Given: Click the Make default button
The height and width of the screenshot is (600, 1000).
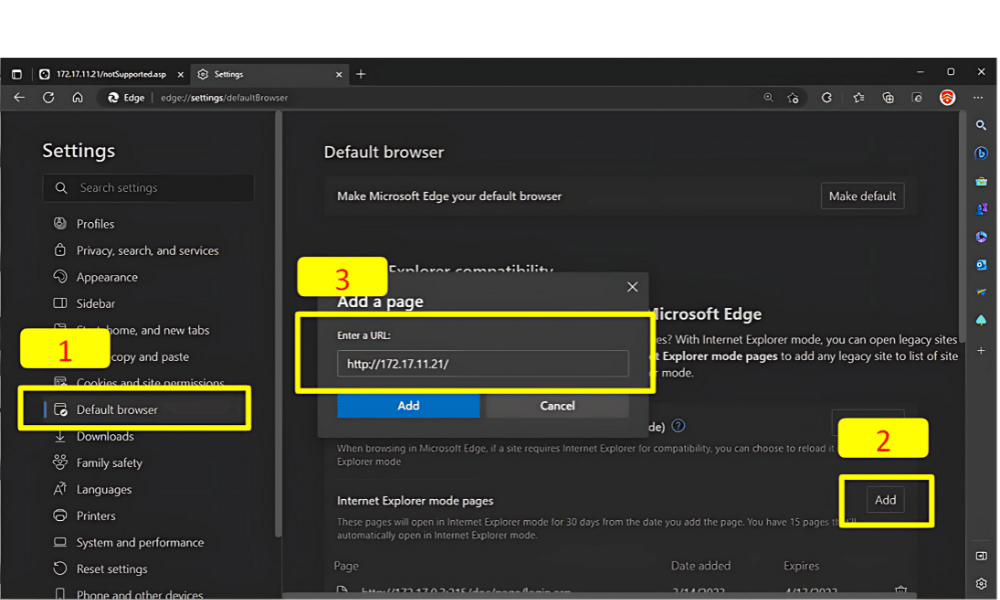Looking at the screenshot, I should pyautogui.click(x=862, y=196).
